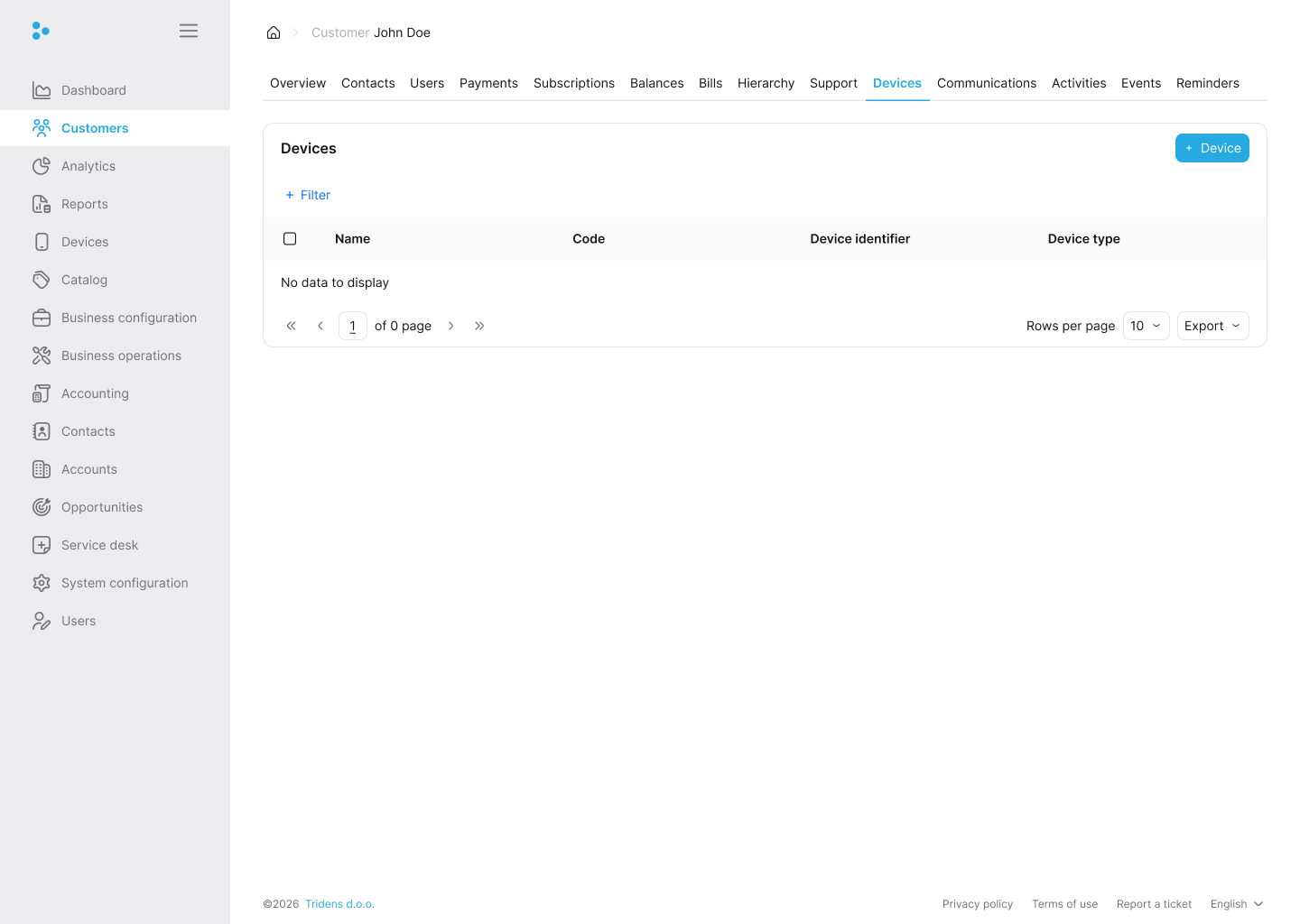This screenshot has width=1300, height=924.
Task: Select the Dashboard icon in sidebar
Action: (42, 90)
